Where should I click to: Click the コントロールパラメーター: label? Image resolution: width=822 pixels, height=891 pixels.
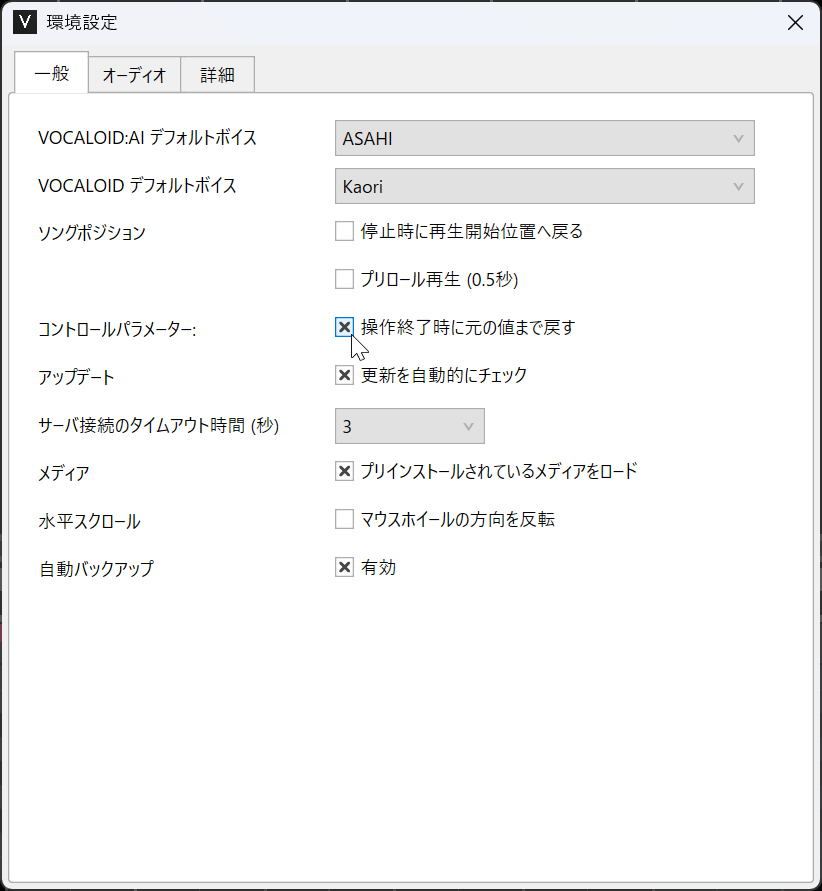point(117,329)
